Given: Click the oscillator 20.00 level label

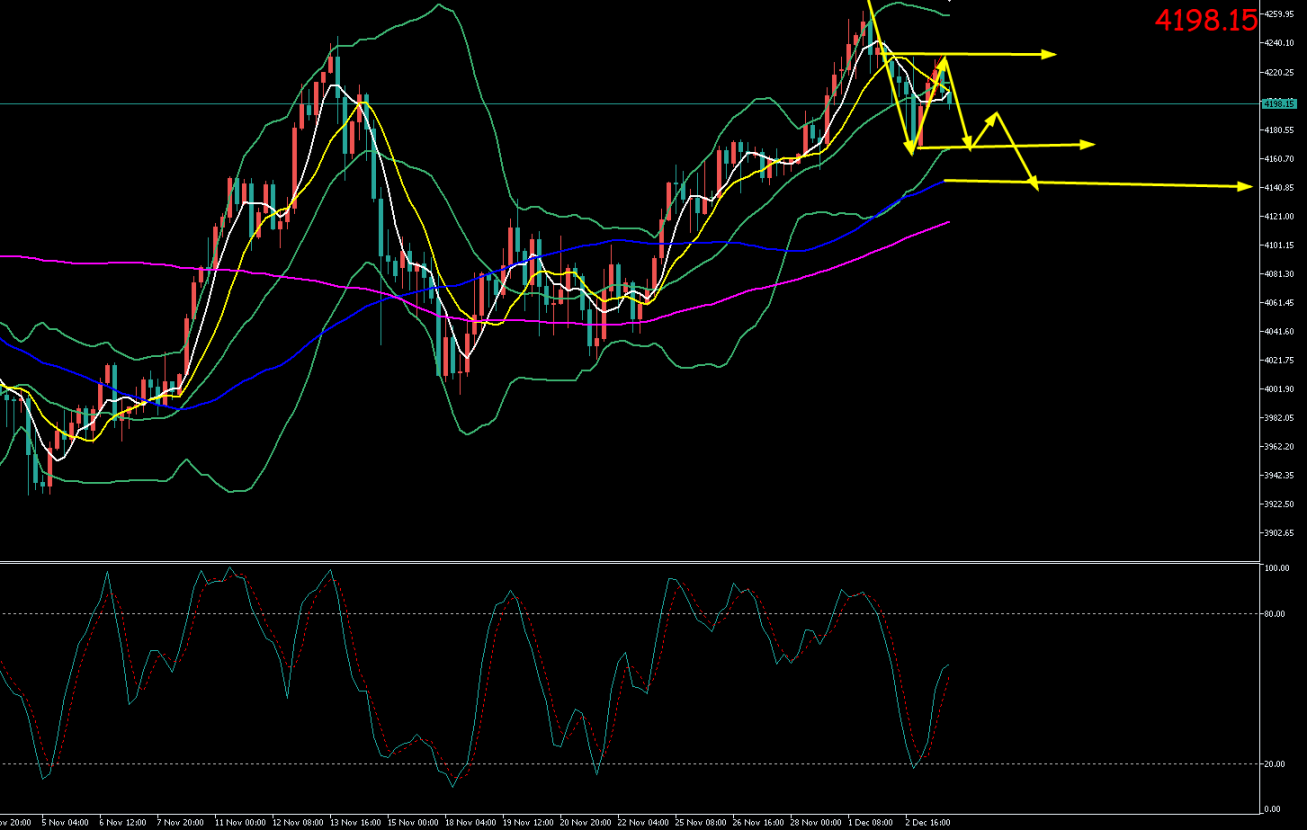Looking at the screenshot, I should (1274, 764).
